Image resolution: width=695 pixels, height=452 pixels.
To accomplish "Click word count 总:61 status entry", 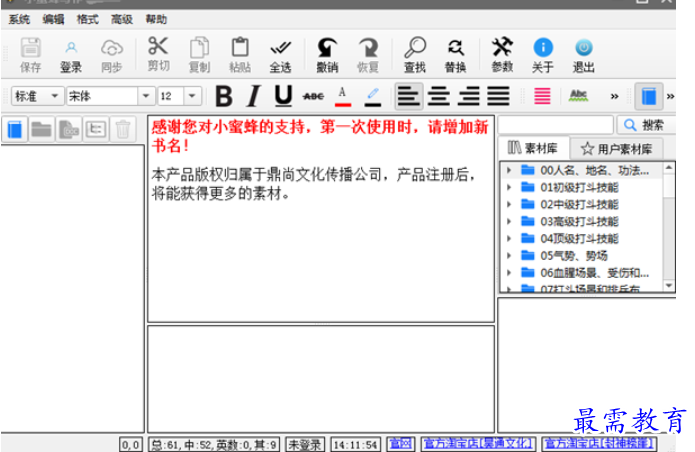I will [214, 444].
